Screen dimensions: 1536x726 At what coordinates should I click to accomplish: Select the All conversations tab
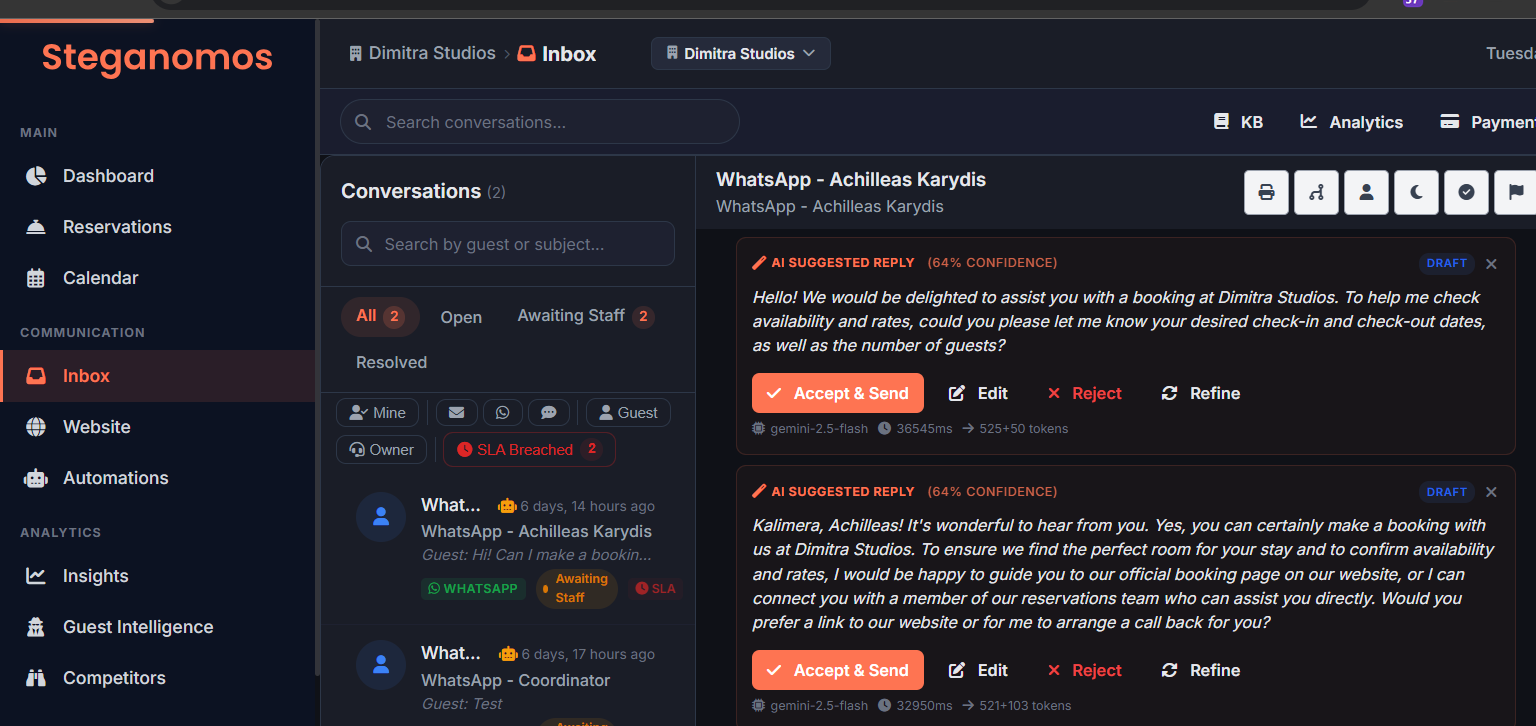[x=380, y=316]
